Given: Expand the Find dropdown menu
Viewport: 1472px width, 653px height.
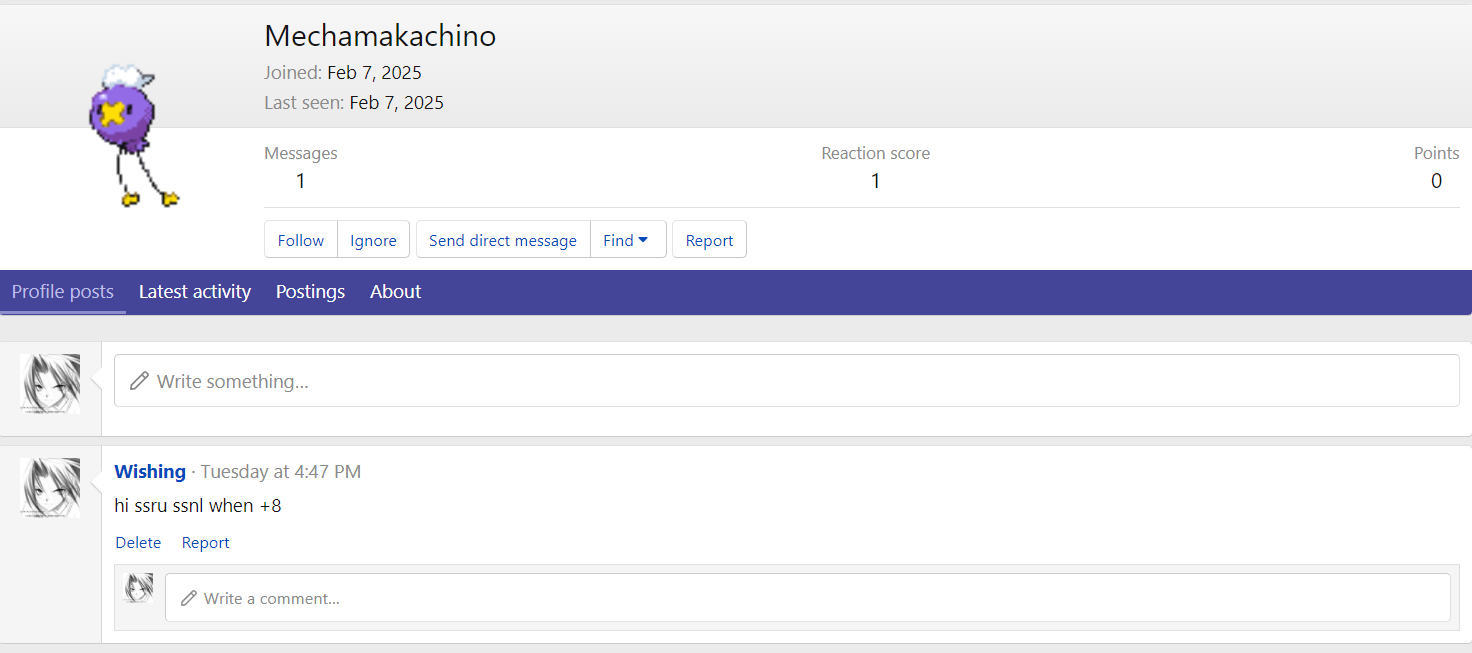Looking at the screenshot, I should 626,240.
